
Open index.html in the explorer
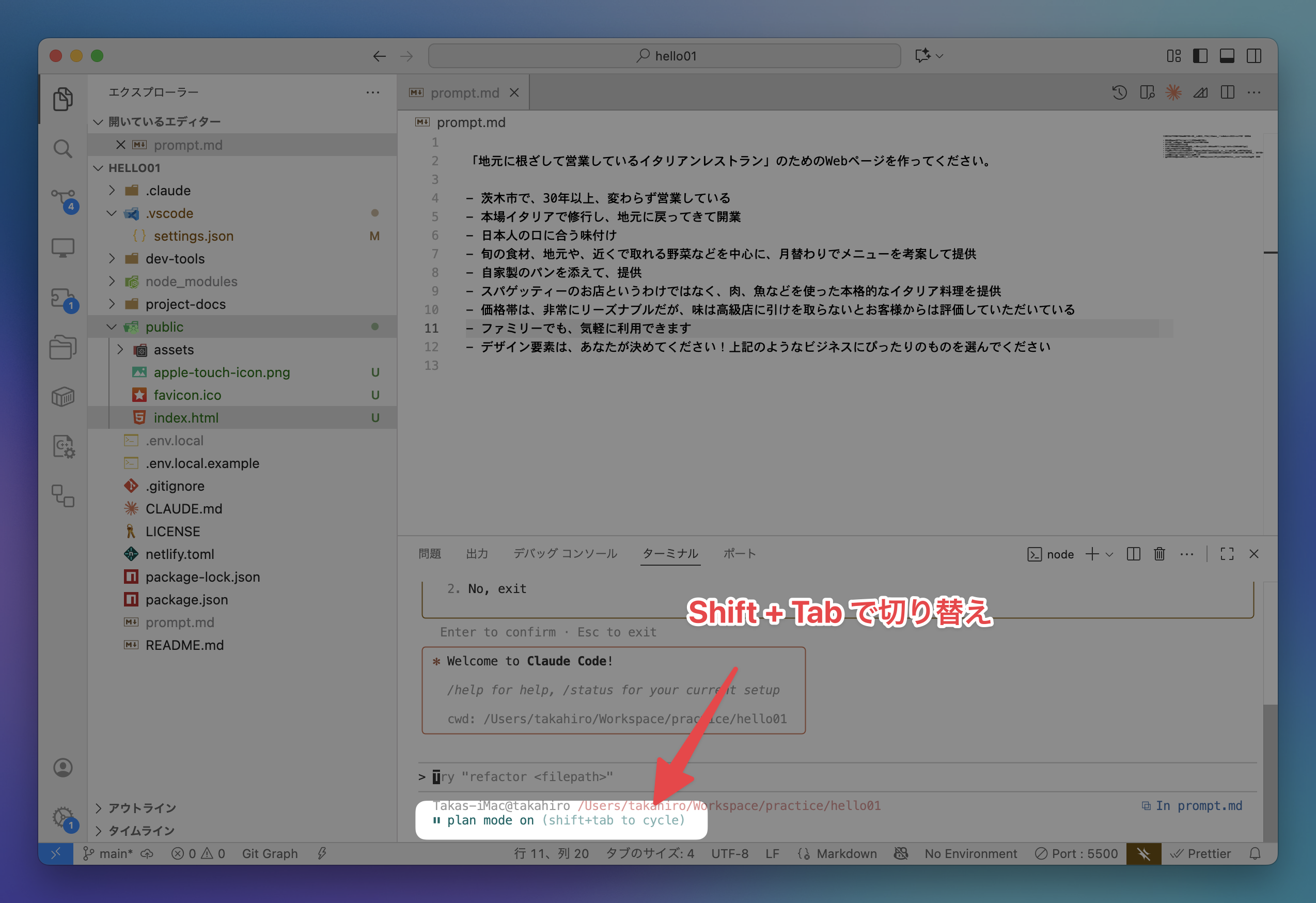click(186, 417)
